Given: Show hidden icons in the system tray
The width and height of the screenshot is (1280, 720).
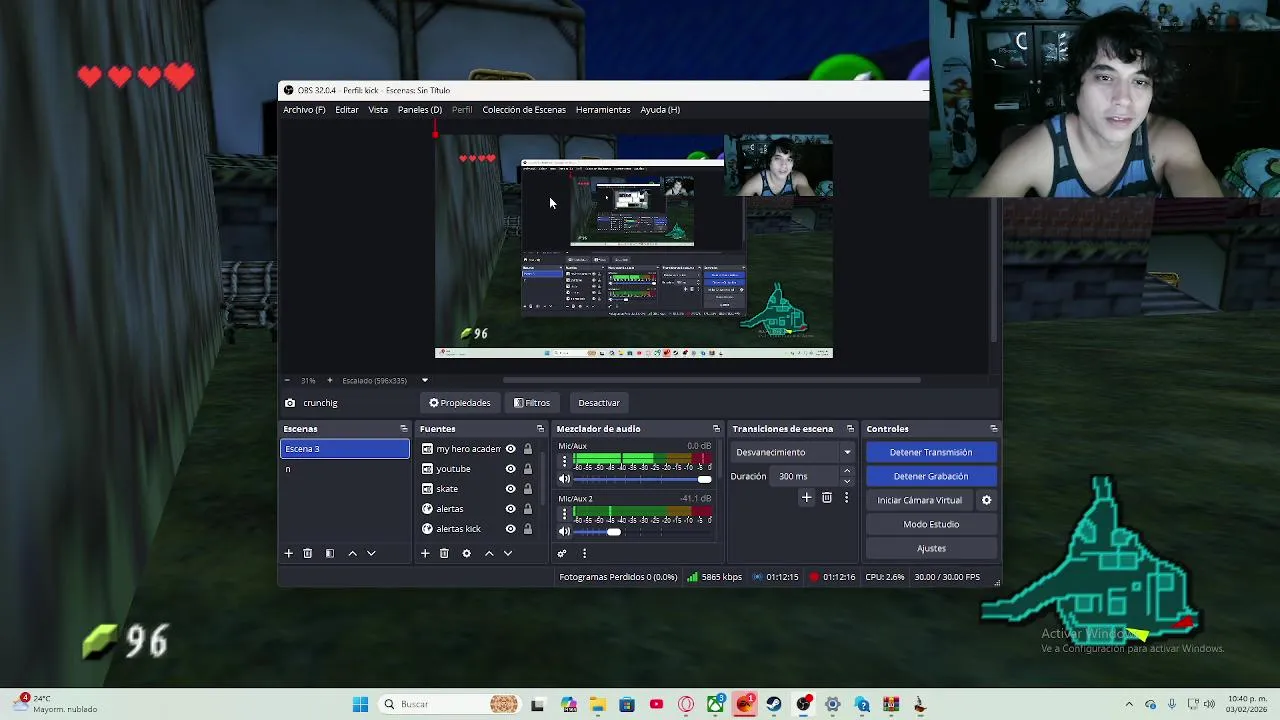Looking at the screenshot, I should (x=1129, y=704).
